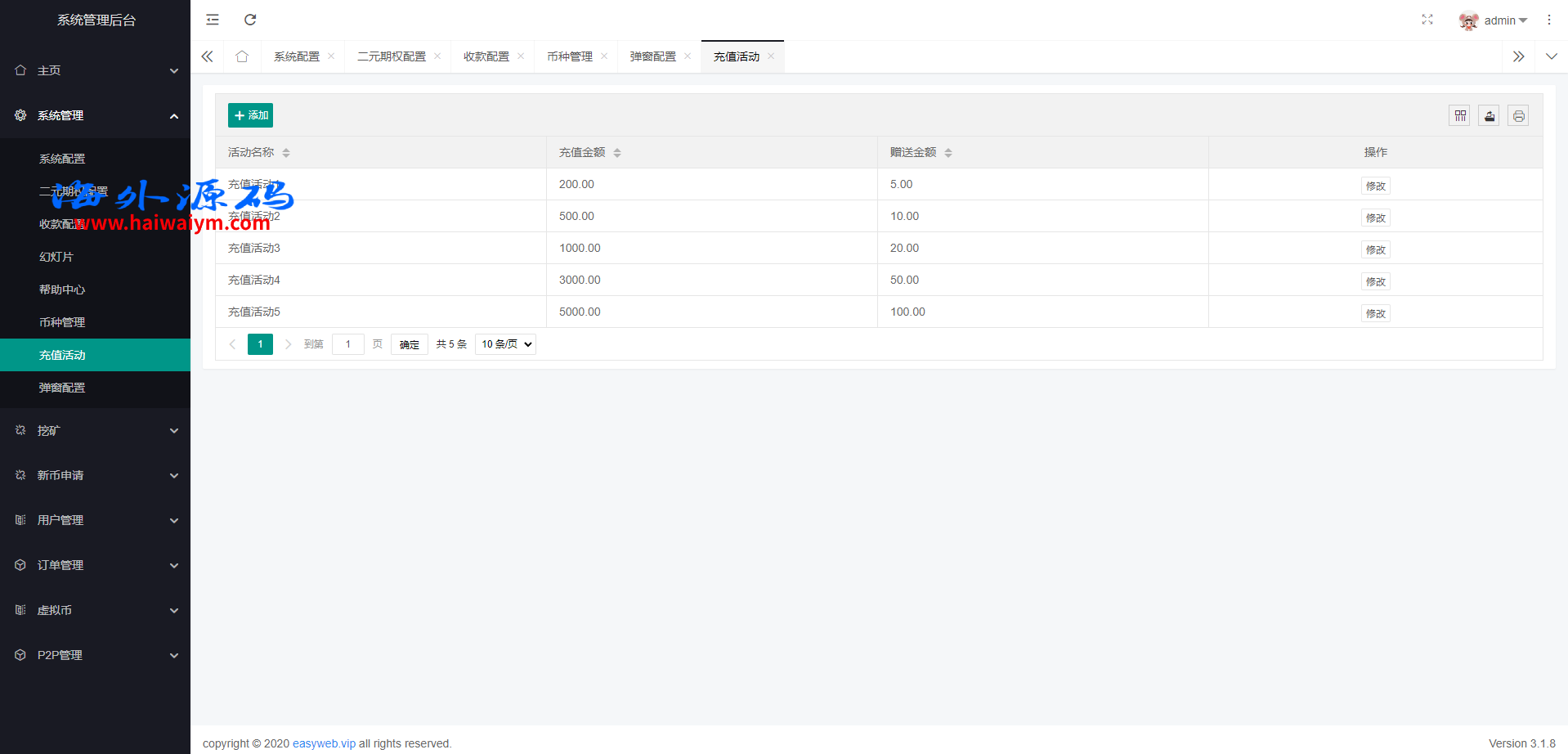1568x754 pixels.
Task: Open the admin user dropdown
Action: pos(1494,20)
